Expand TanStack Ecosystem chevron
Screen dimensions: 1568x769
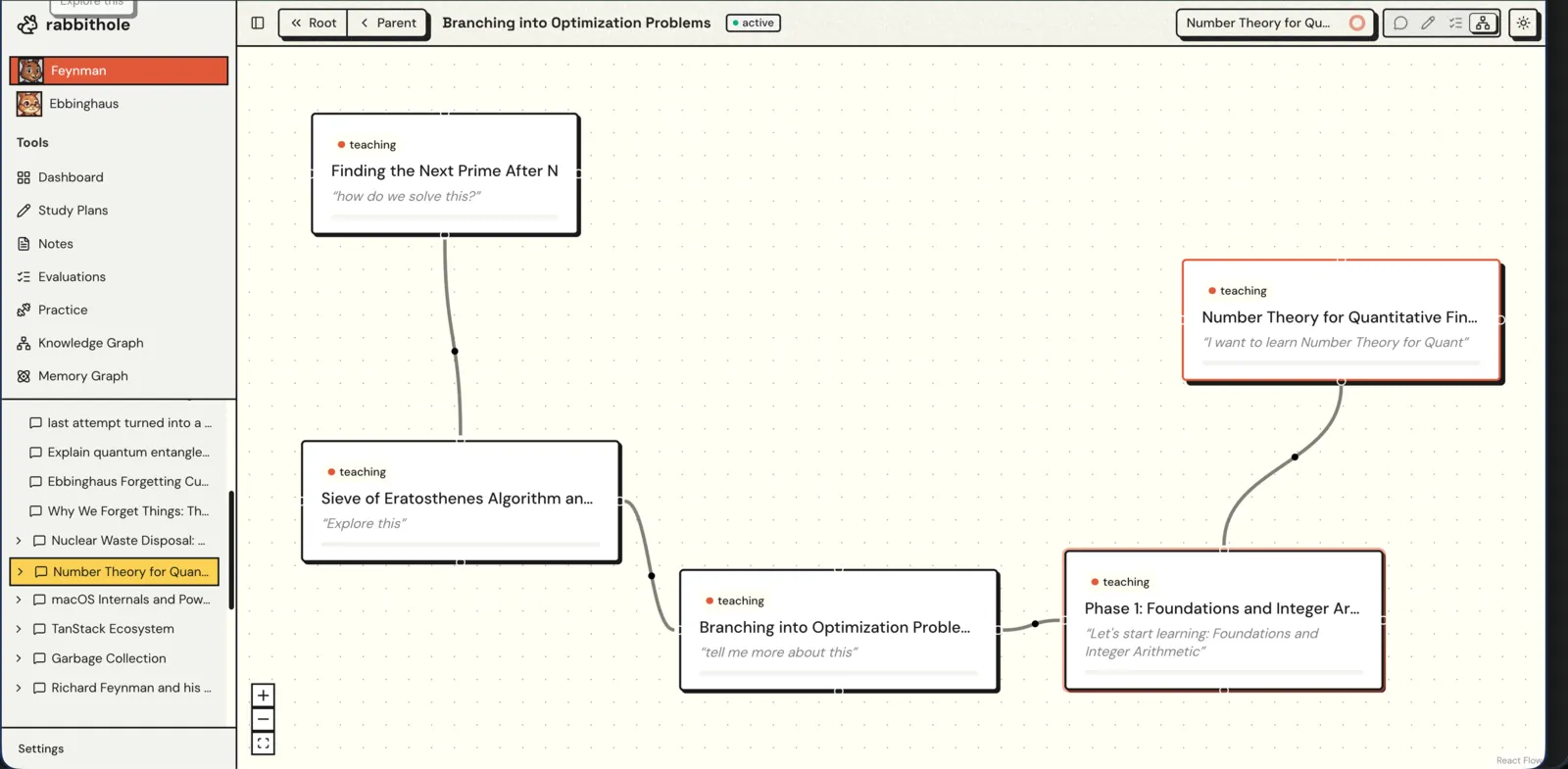(19, 629)
